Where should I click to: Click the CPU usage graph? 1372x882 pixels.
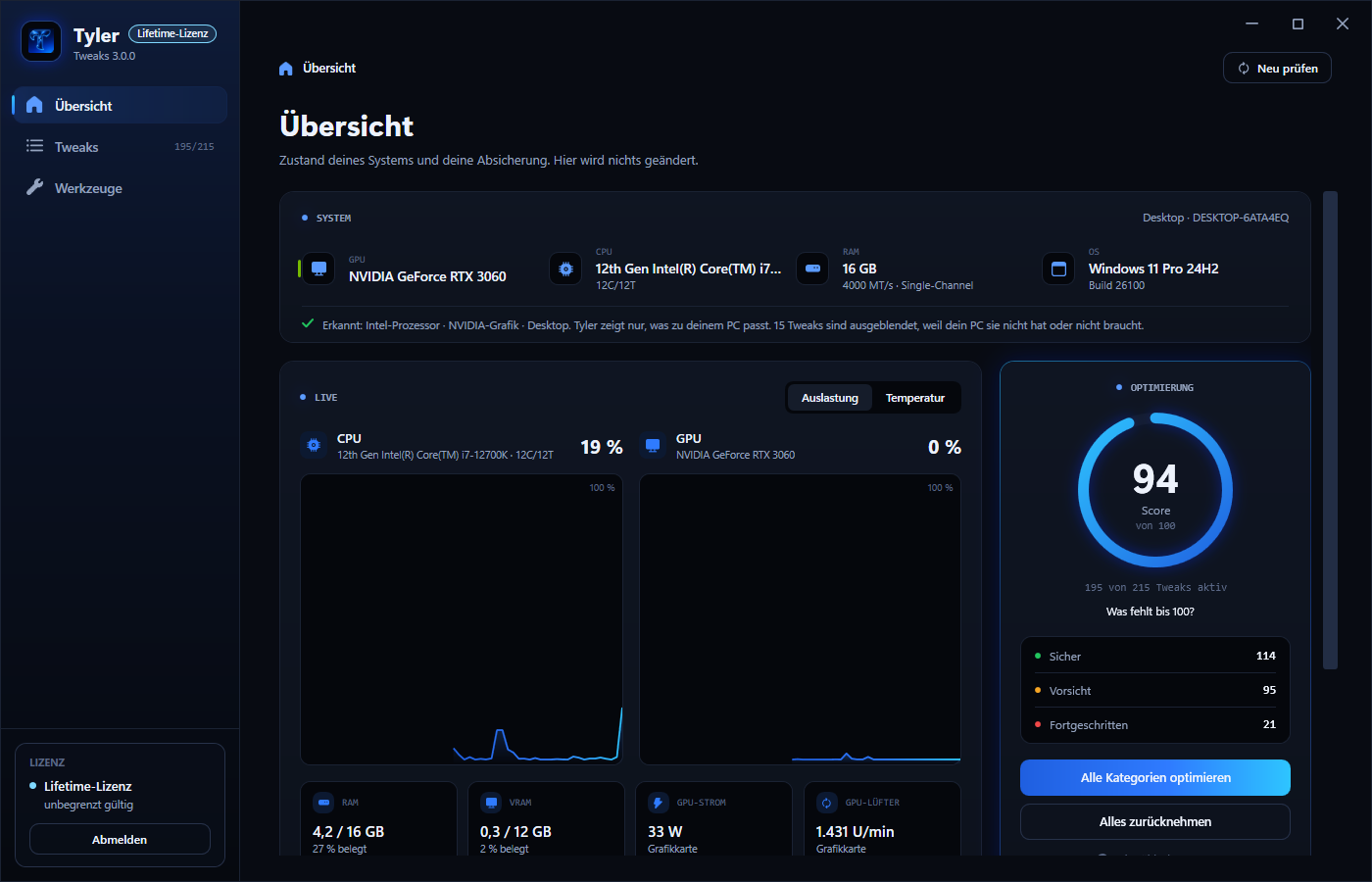462,619
